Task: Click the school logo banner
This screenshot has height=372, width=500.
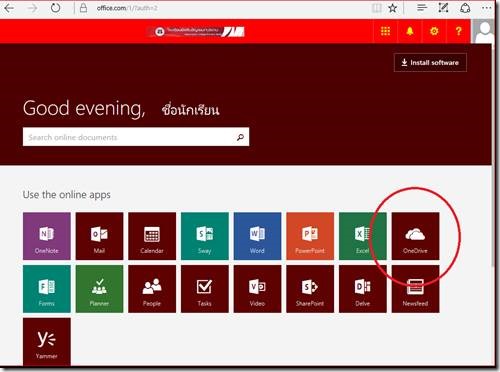Action: 197,31
